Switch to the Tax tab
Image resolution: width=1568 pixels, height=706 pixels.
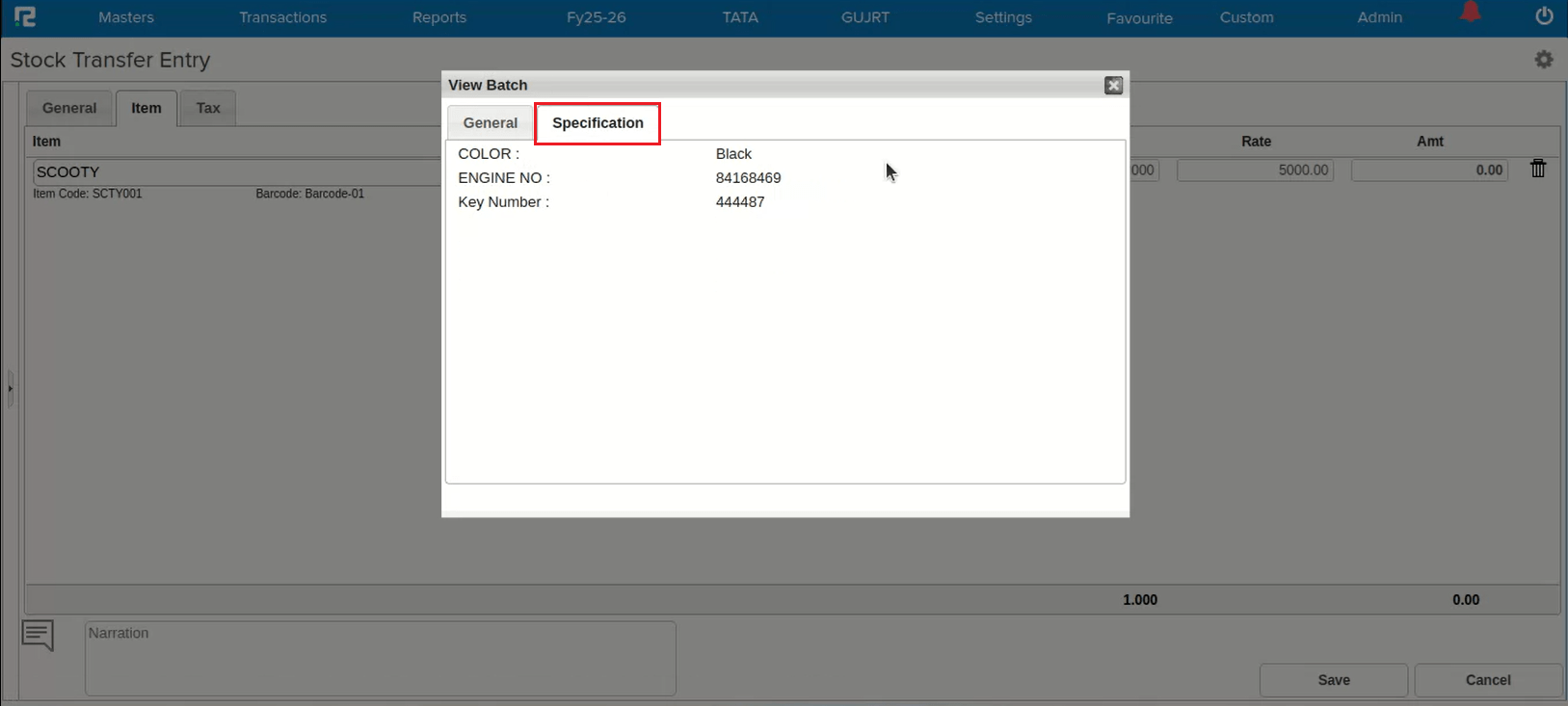[x=208, y=108]
